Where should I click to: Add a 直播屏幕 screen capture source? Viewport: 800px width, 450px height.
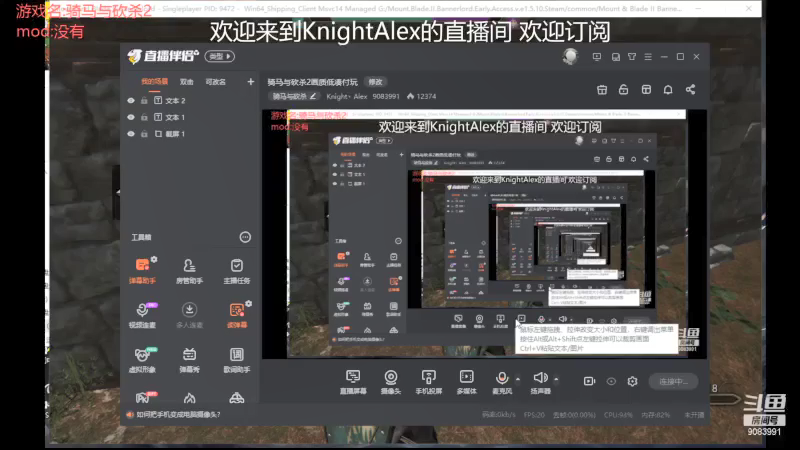[353, 382]
